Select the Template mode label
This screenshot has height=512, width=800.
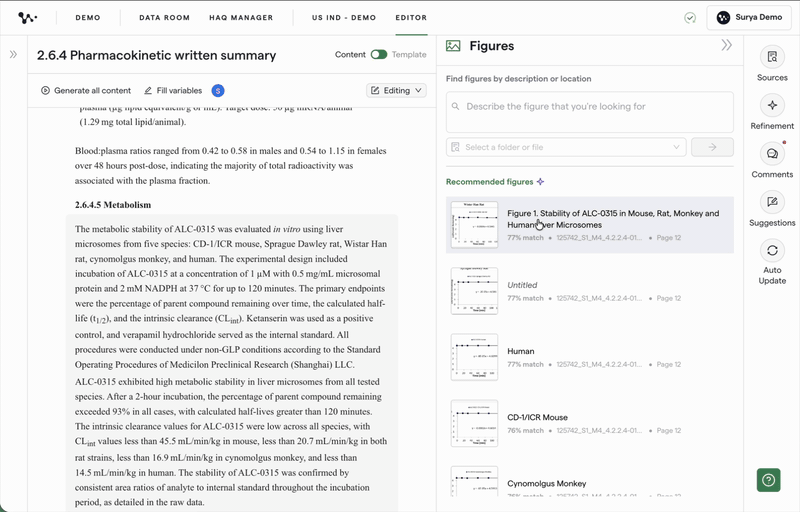click(409, 55)
